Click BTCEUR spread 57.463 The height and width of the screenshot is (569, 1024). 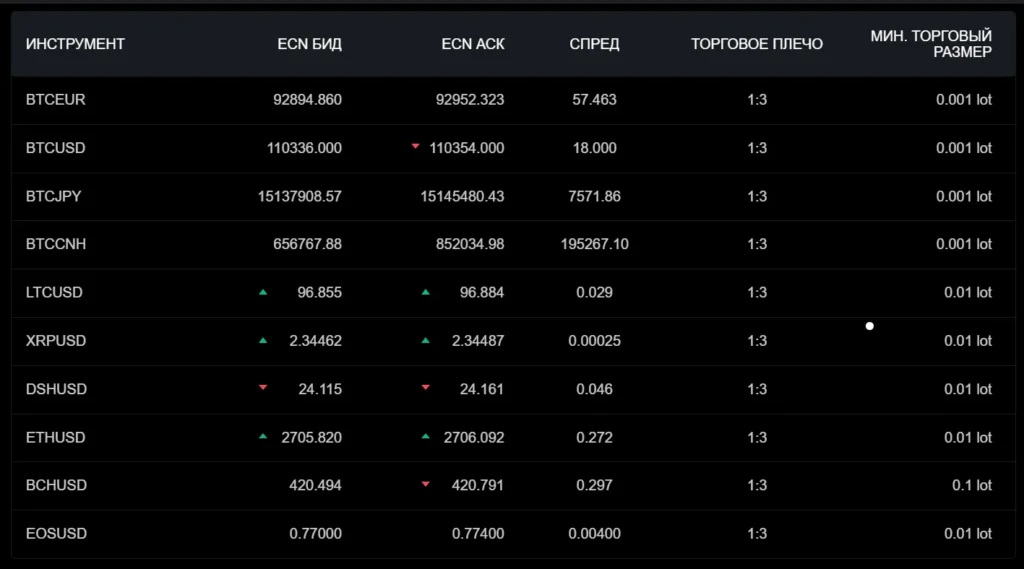594,100
